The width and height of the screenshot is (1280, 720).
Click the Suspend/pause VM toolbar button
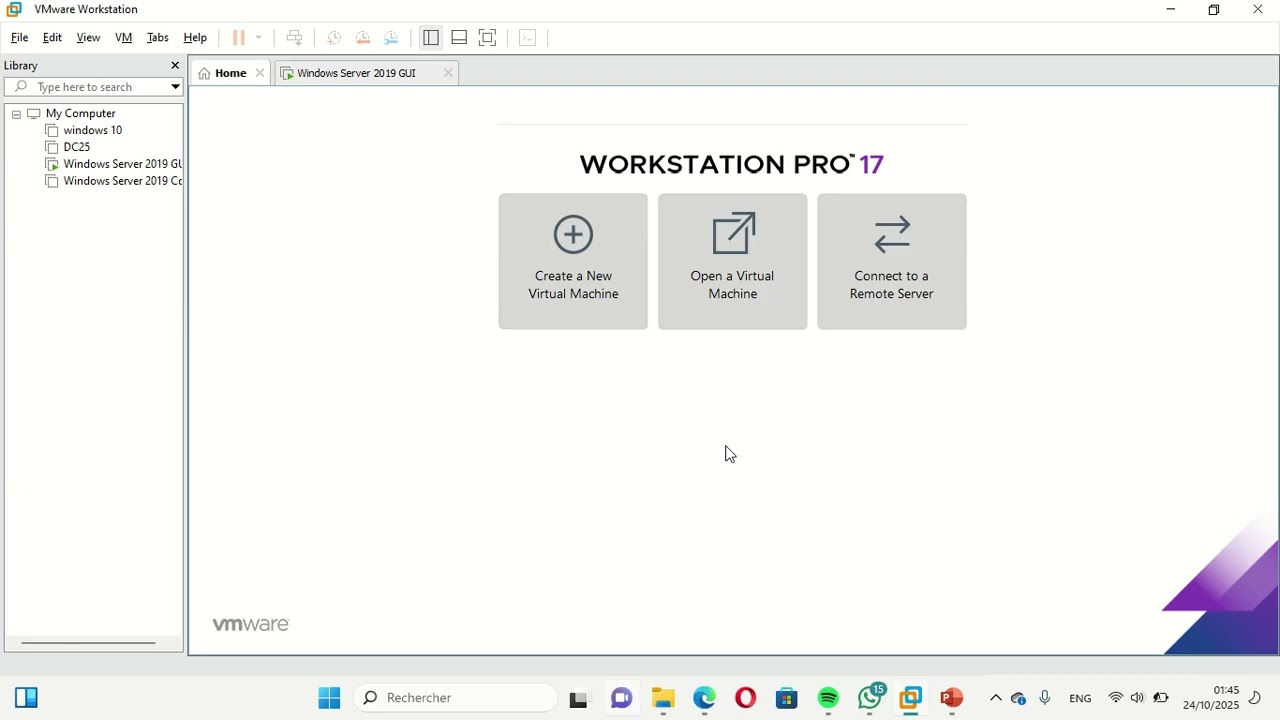(x=239, y=38)
